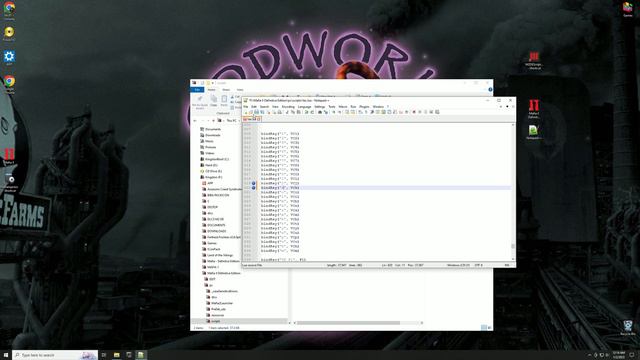Toggle the upper blue bookmark in the margin

click(253, 183)
